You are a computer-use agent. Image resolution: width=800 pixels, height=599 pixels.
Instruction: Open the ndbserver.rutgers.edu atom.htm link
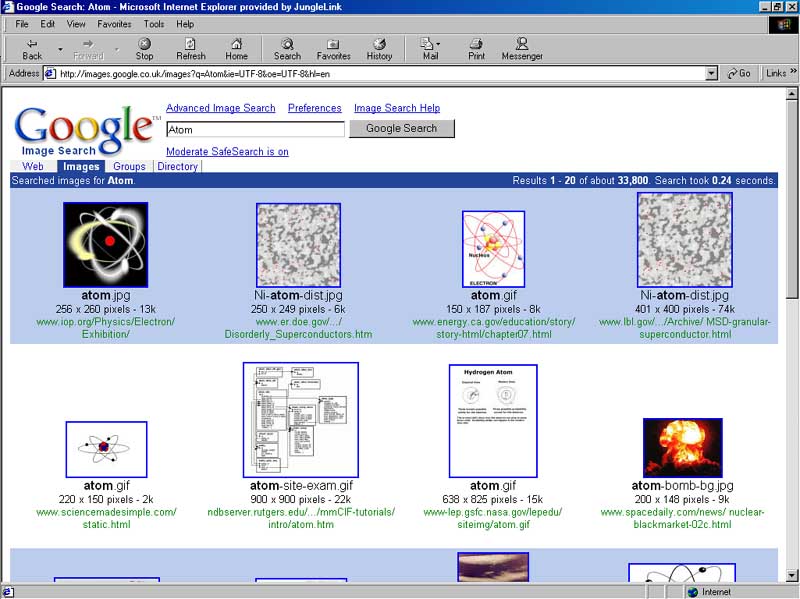[x=301, y=518]
